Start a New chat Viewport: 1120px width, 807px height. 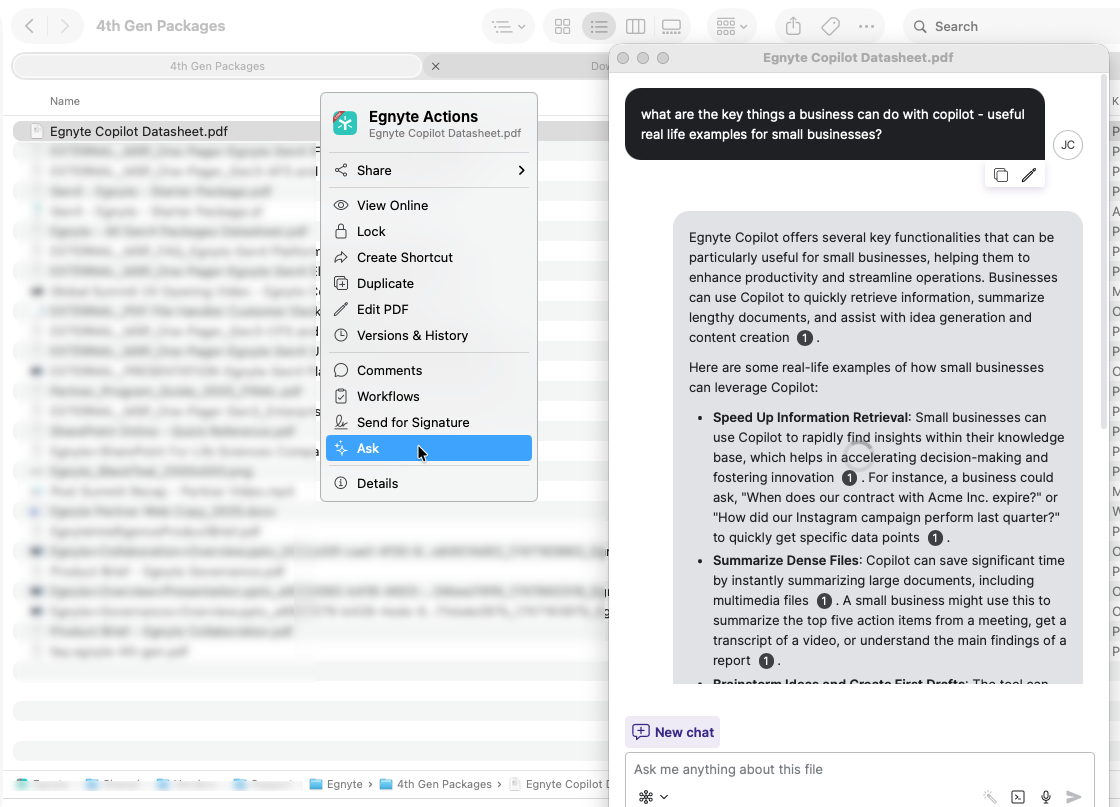click(673, 732)
